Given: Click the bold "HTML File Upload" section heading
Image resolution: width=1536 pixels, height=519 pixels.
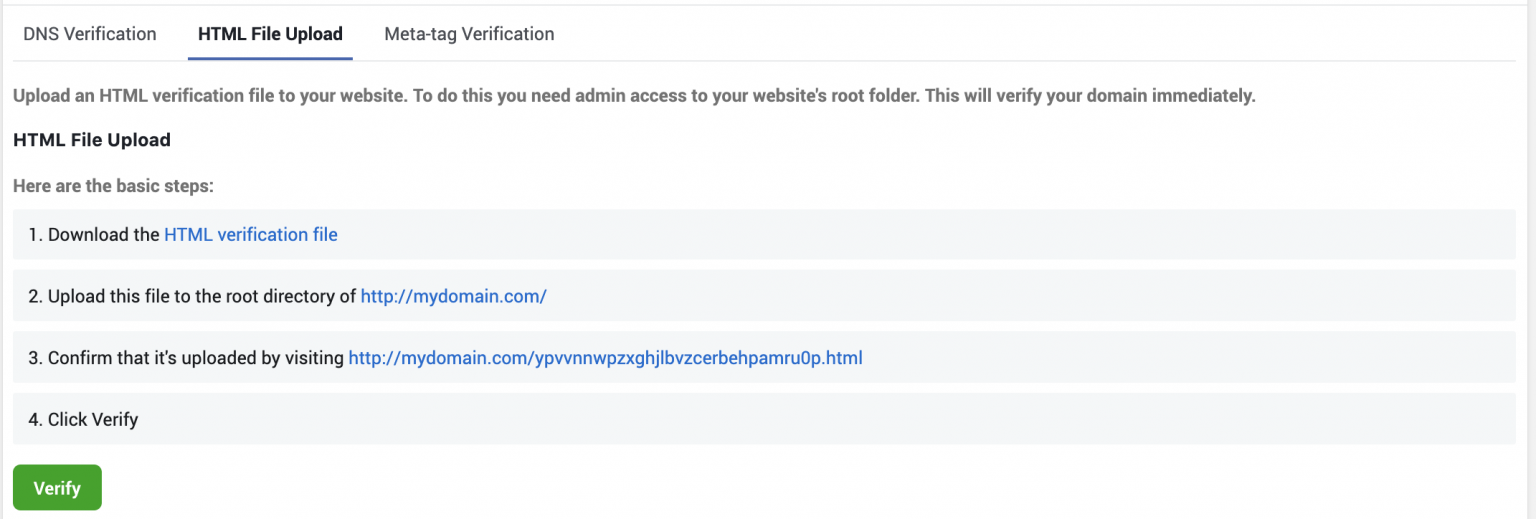Looking at the screenshot, I should pos(92,140).
